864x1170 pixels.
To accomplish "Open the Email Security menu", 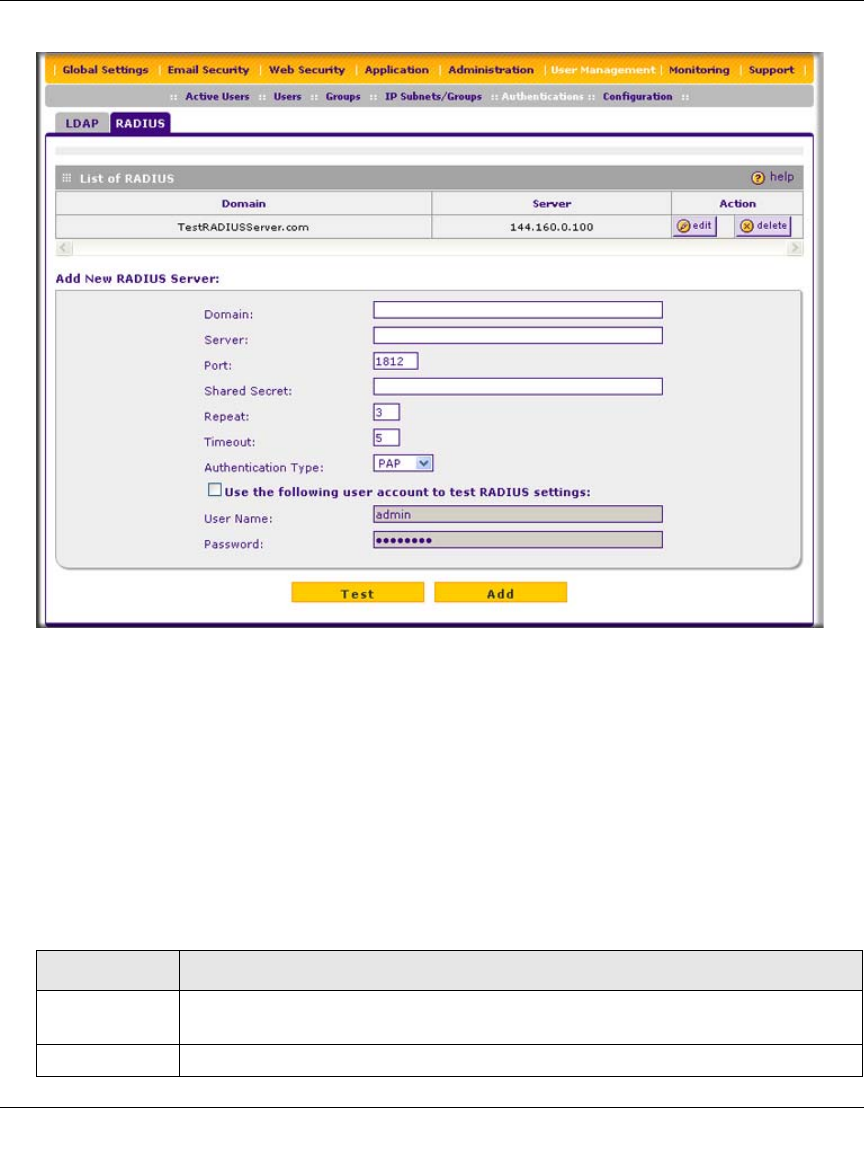I will point(208,70).
